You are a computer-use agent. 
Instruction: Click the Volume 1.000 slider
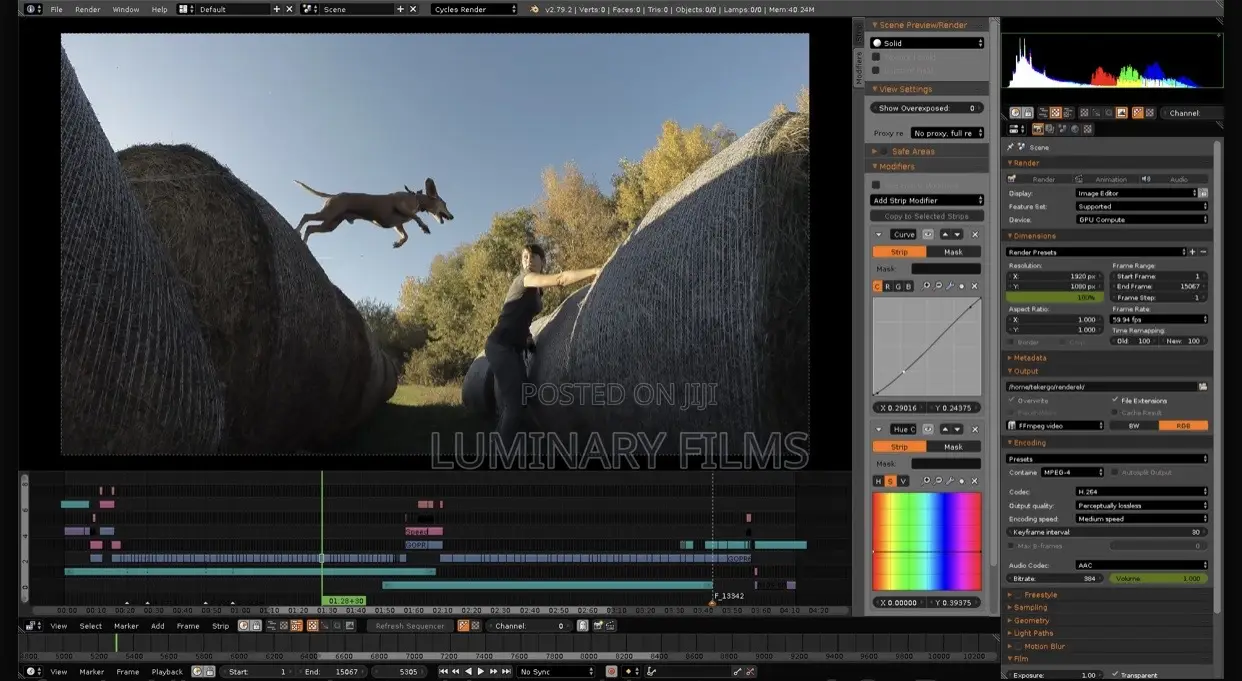click(x=1158, y=578)
